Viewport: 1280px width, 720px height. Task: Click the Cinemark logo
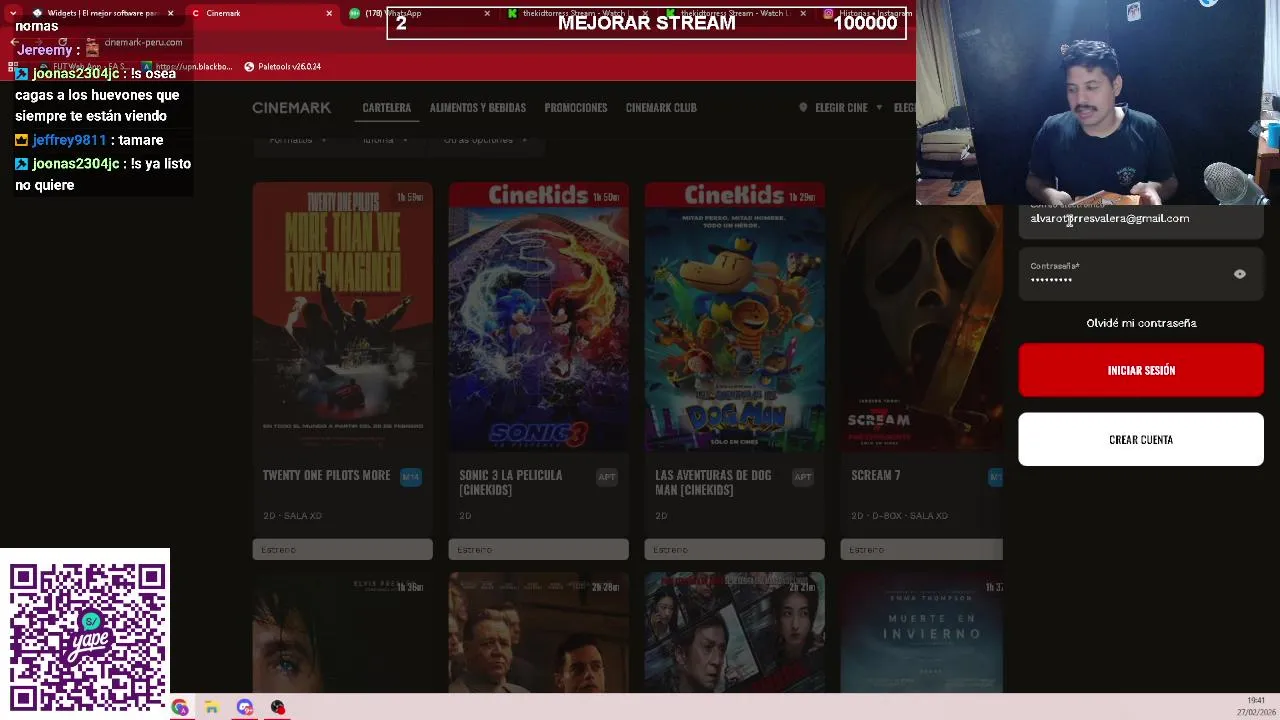coord(291,107)
